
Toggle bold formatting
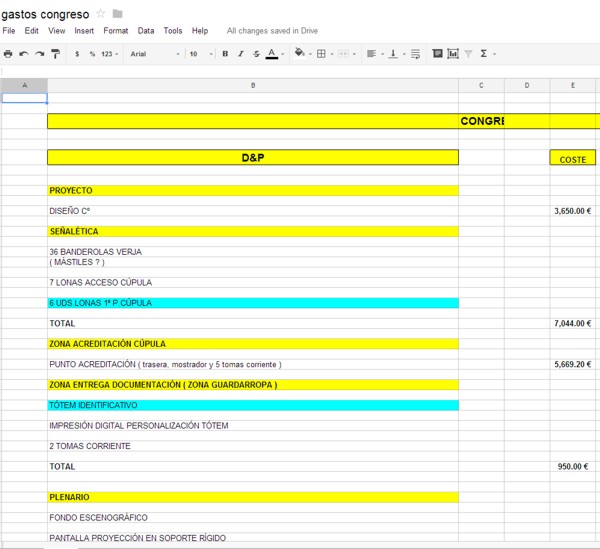coord(225,53)
